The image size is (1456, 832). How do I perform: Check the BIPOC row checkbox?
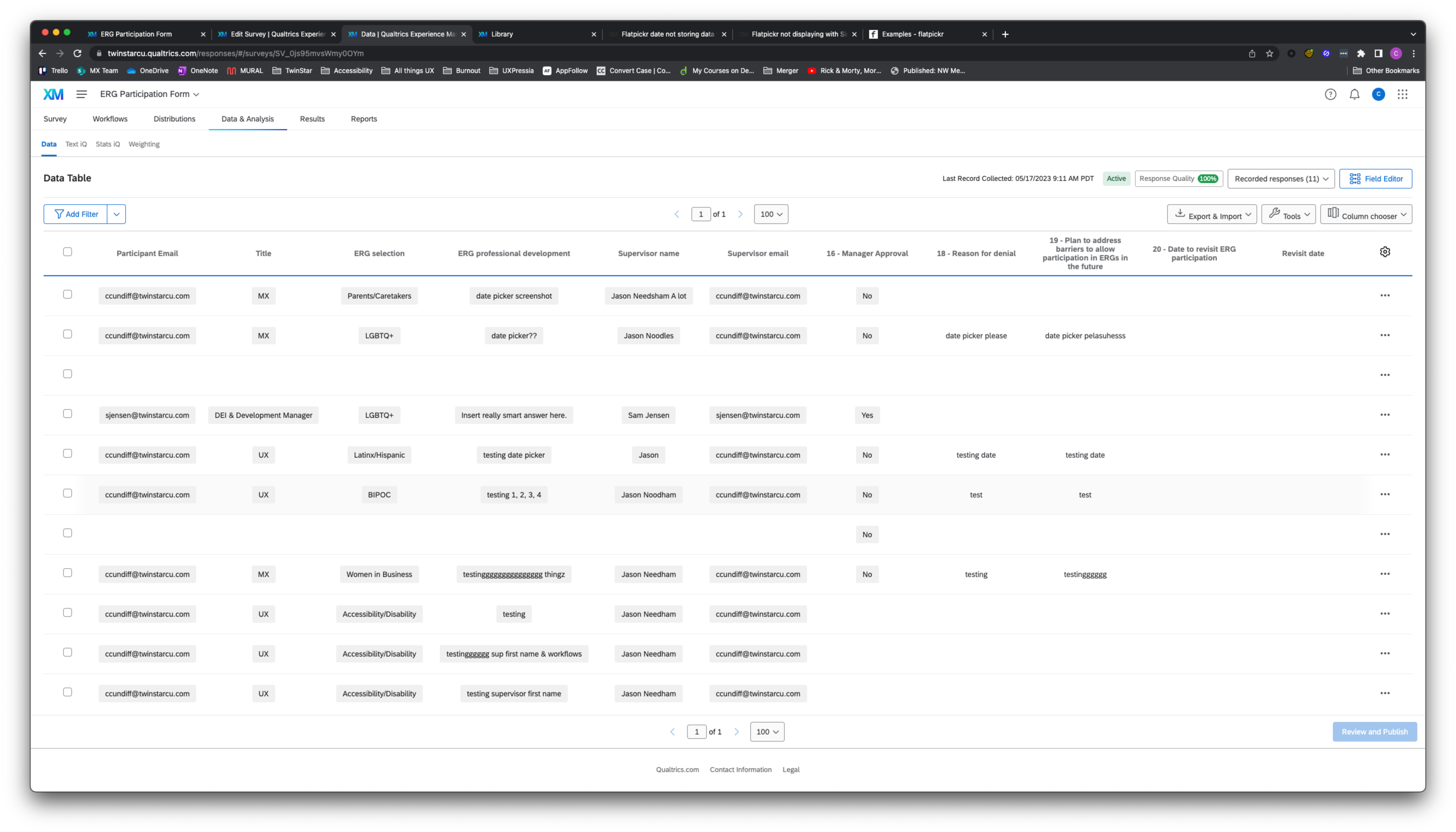tap(67, 493)
